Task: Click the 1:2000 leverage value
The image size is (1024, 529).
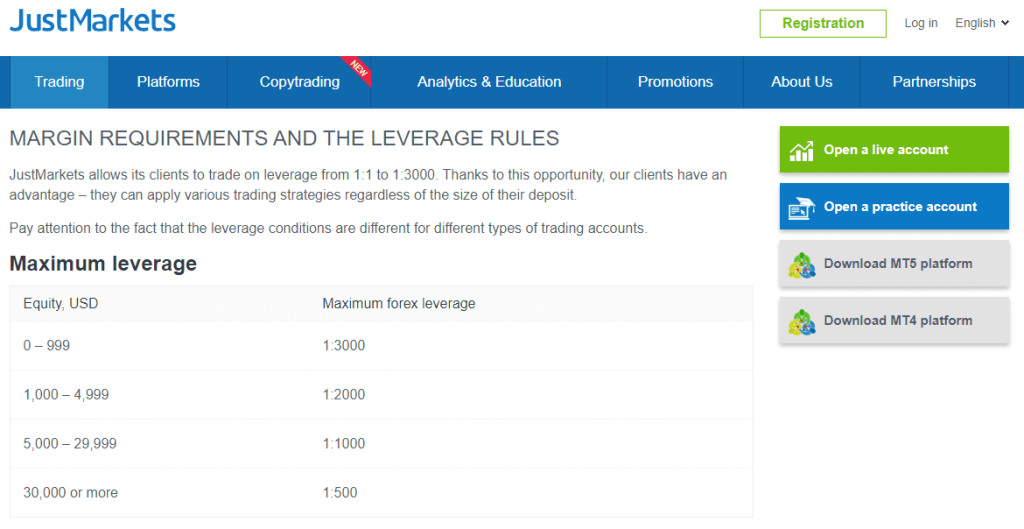Action: [x=344, y=394]
